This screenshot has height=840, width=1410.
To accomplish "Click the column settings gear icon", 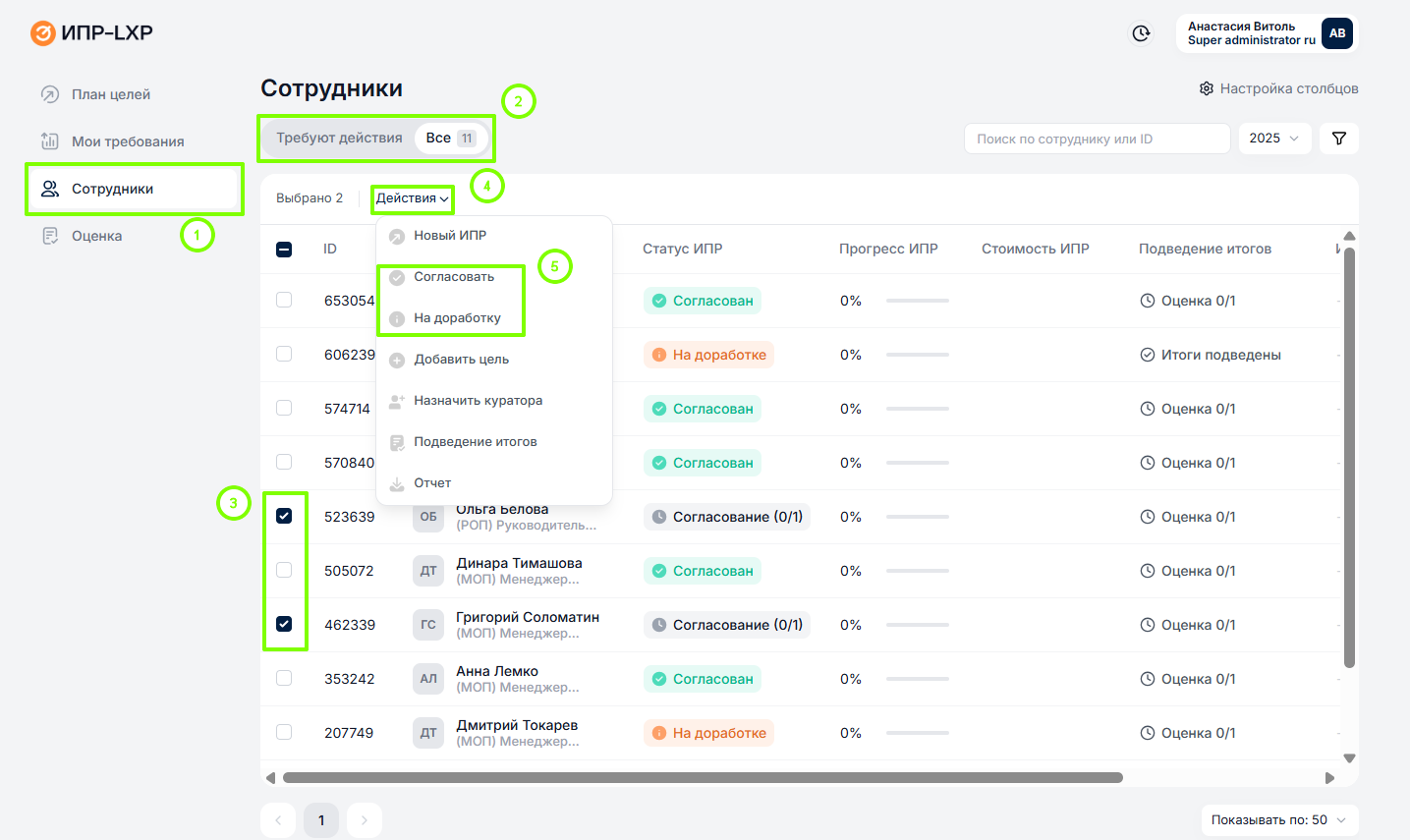I will pyautogui.click(x=1207, y=88).
